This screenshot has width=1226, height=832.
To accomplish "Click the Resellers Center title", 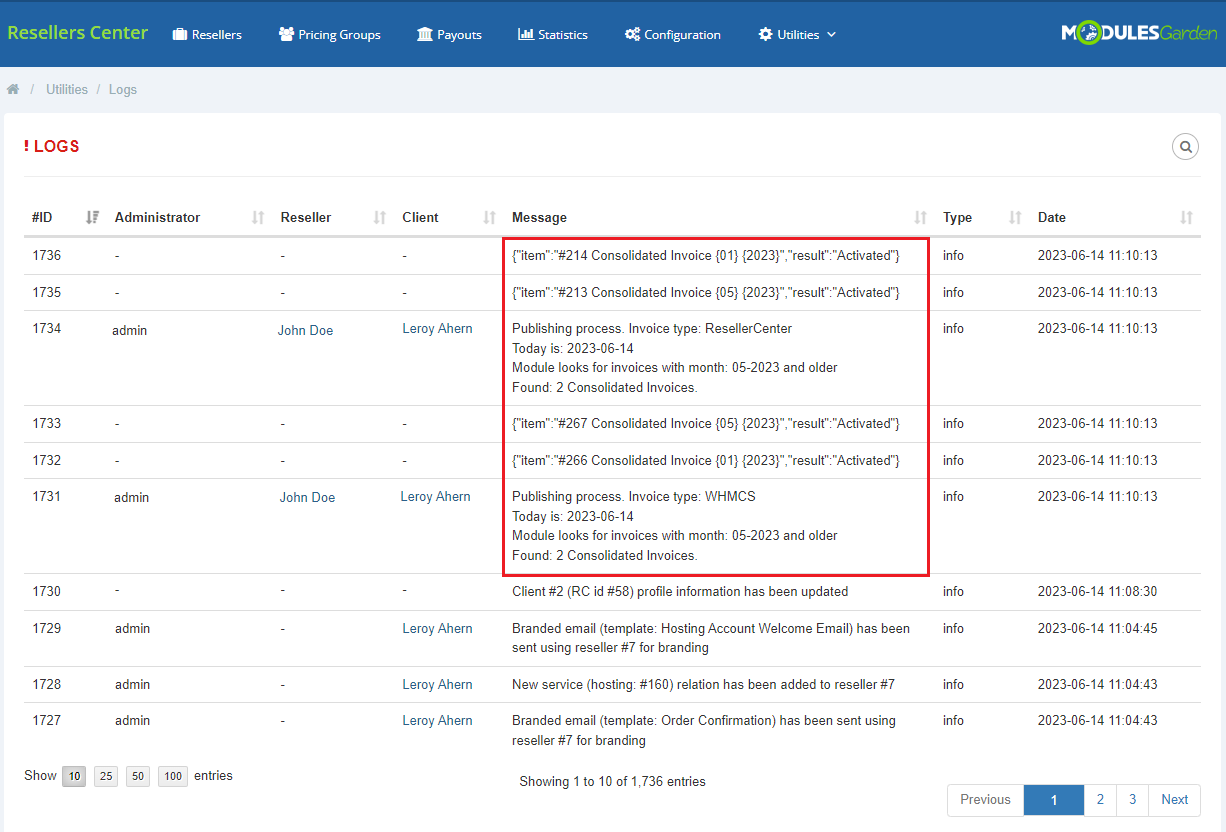I will click(77, 32).
